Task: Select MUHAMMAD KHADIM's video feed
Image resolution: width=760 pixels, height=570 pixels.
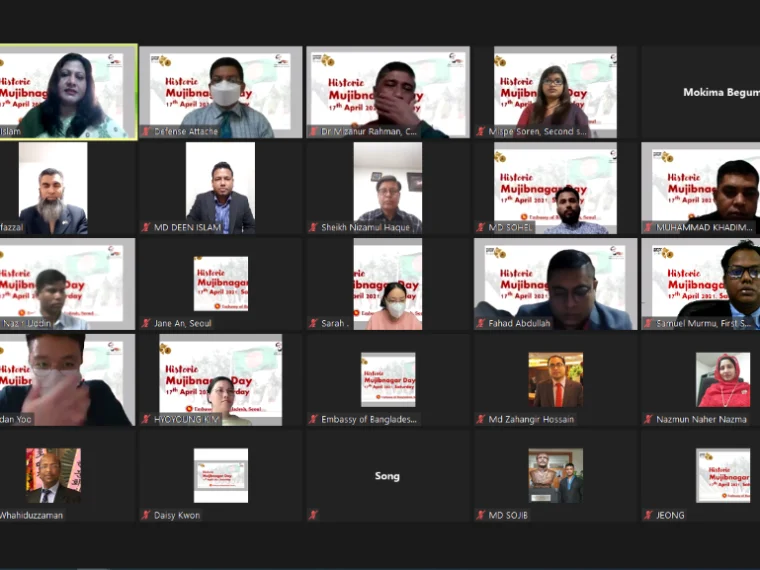Action: tap(701, 188)
